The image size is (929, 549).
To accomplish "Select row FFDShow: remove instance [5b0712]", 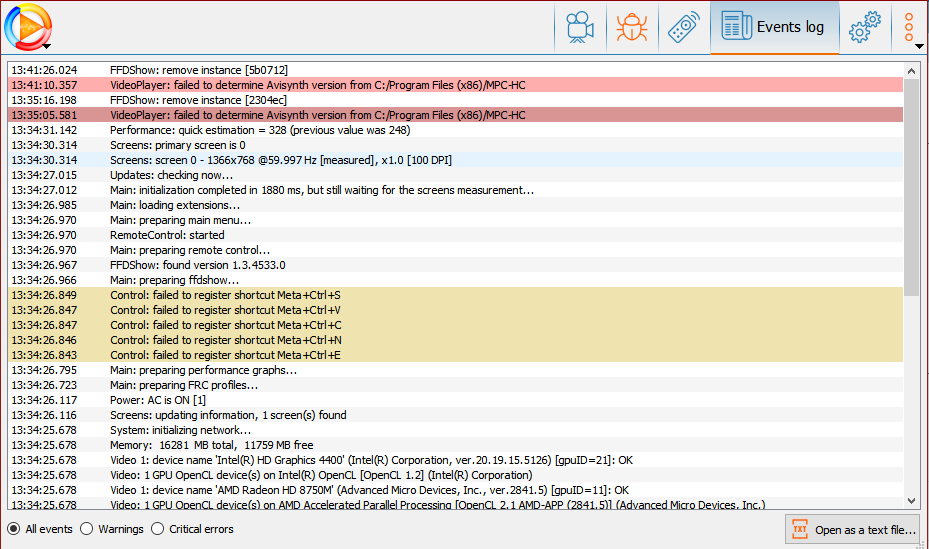I will point(456,70).
